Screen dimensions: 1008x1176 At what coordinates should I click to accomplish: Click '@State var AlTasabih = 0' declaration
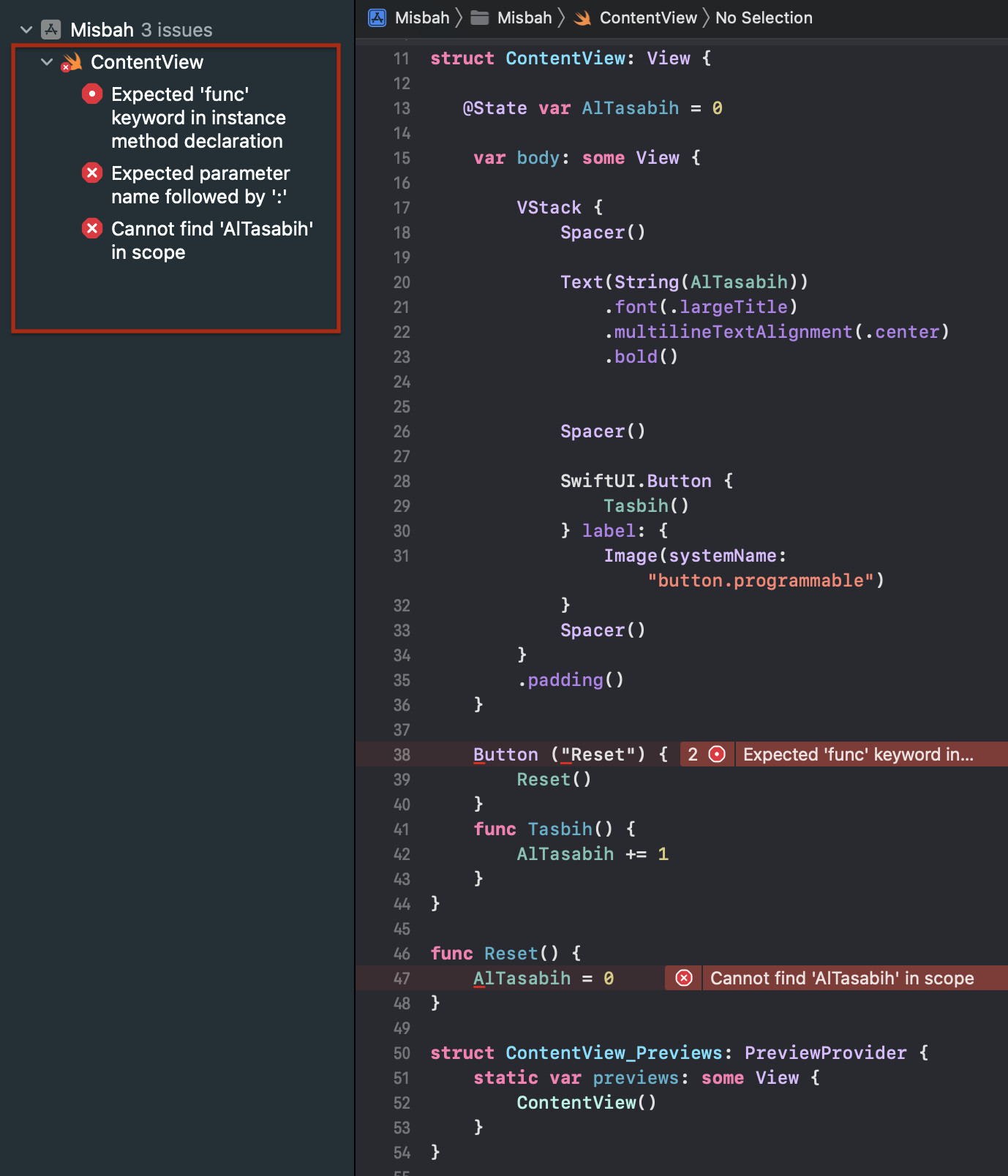[593, 108]
